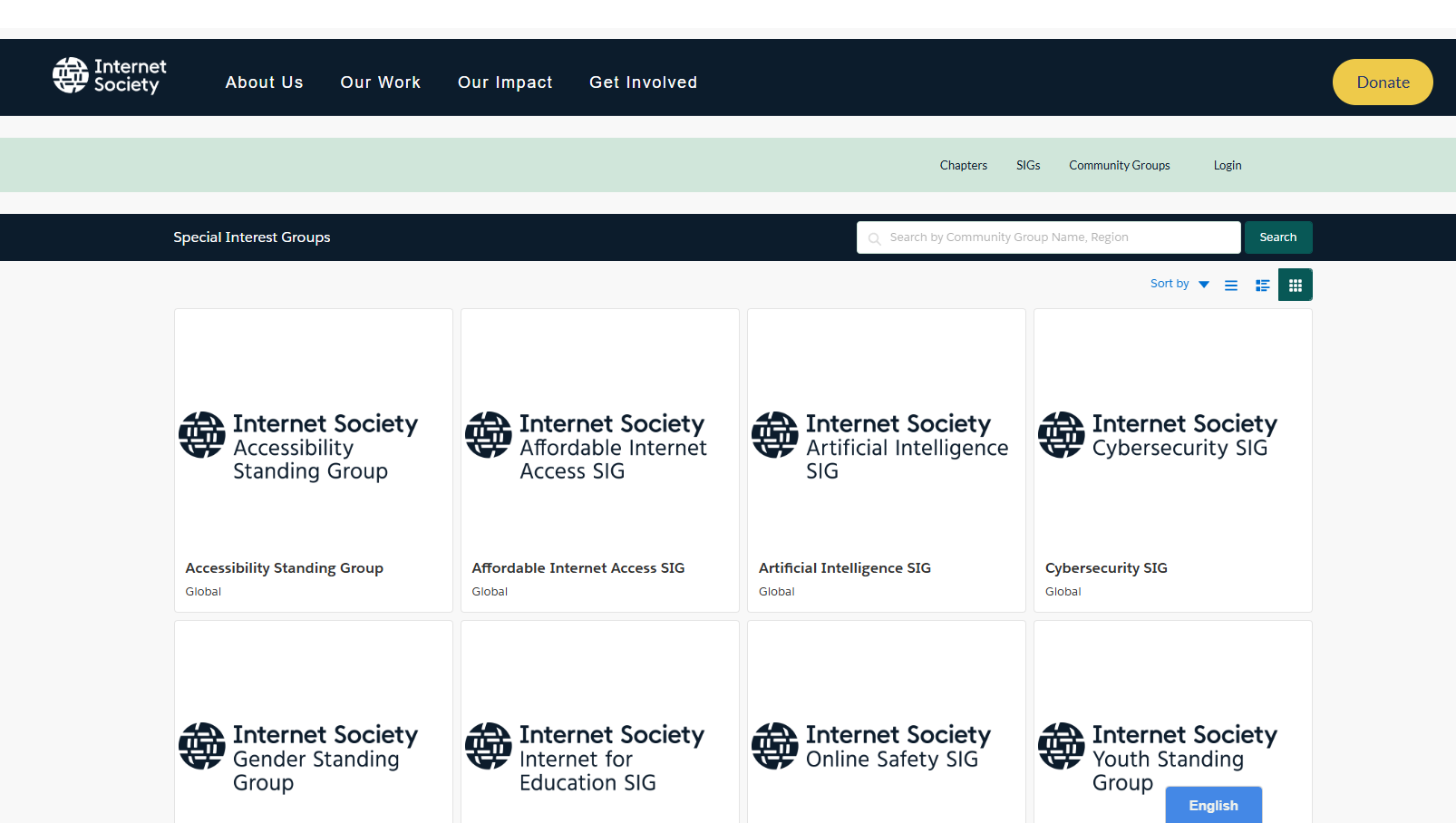Image resolution: width=1456 pixels, height=823 pixels.
Task: Toggle grid view selection off
Action: 1295,284
